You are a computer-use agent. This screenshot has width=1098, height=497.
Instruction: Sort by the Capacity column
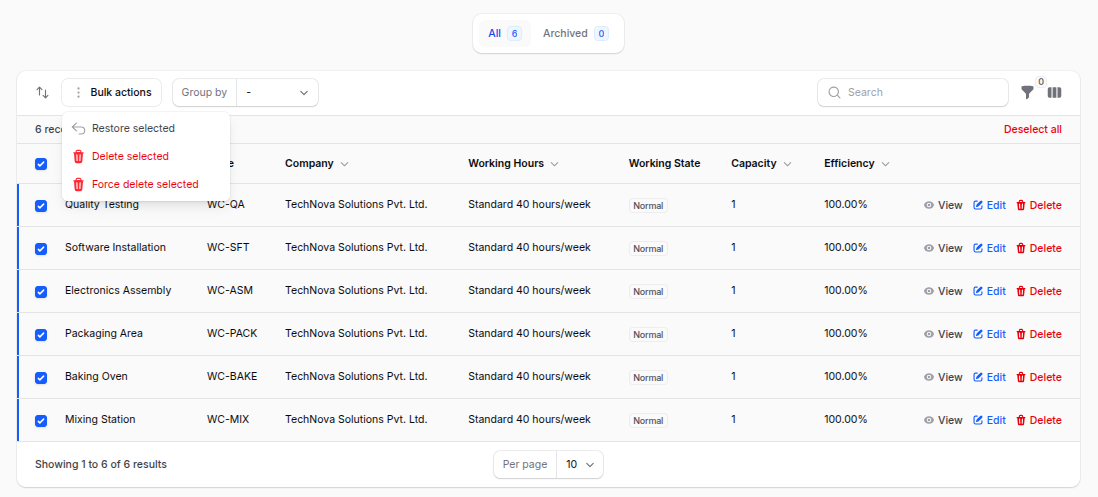(761, 163)
